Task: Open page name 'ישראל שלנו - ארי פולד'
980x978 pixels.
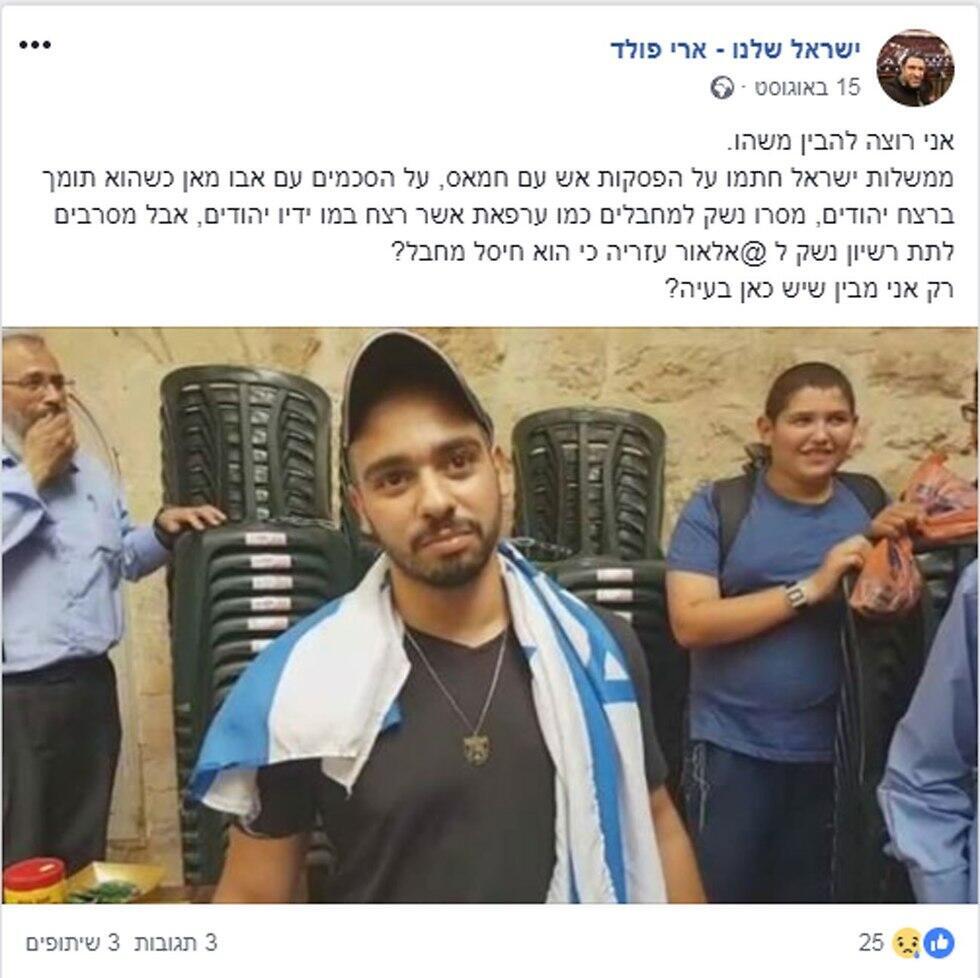Action: (x=736, y=51)
